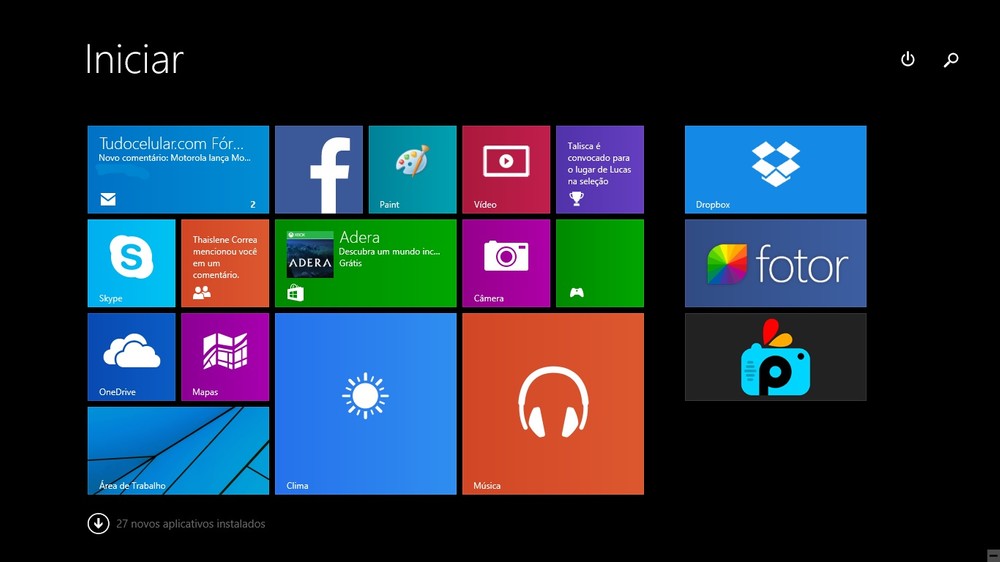1000x562 pixels.
Task: Open the Paint app tile
Action: pos(413,169)
